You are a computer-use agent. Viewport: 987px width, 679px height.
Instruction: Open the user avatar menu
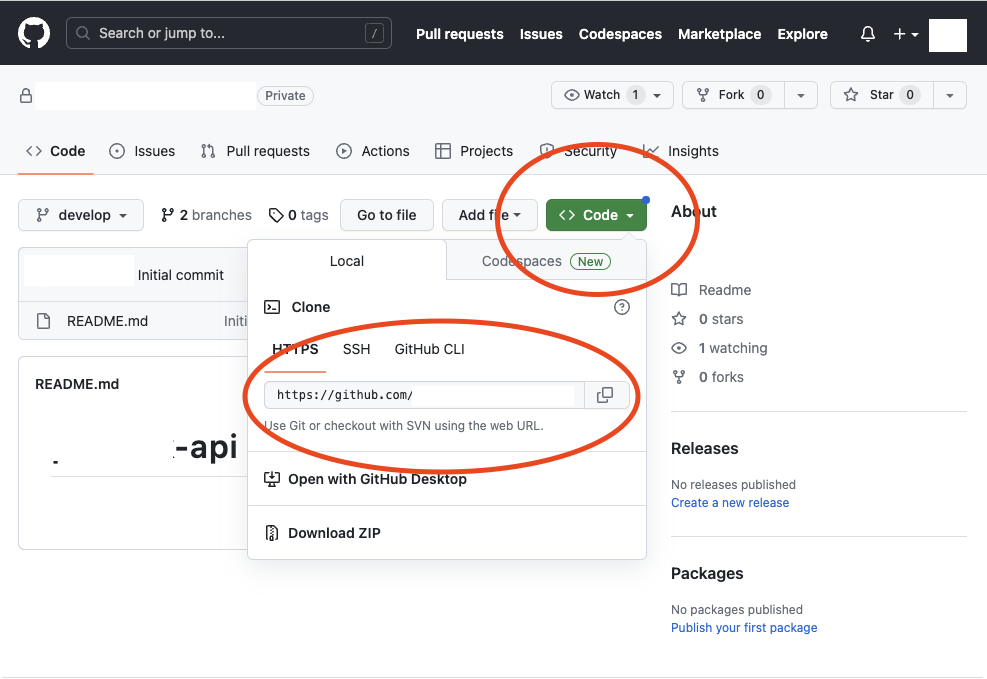[947, 35]
